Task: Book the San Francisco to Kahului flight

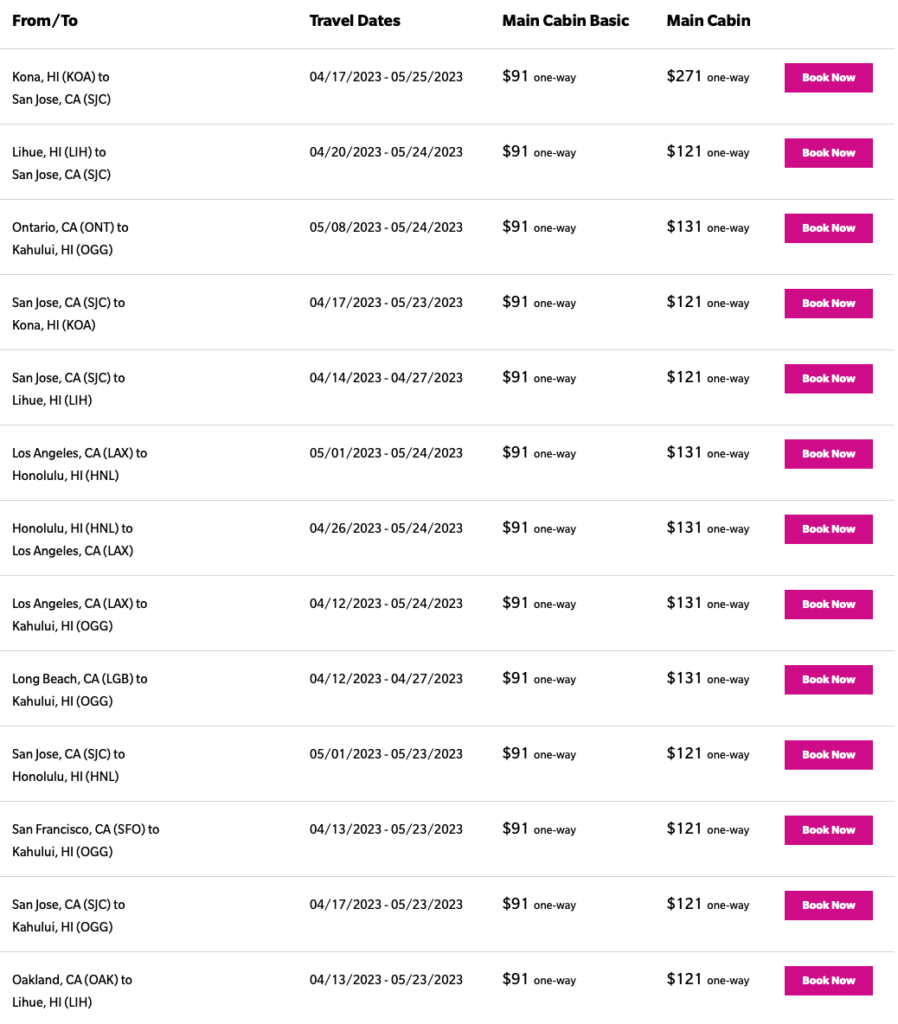Action: point(828,830)
